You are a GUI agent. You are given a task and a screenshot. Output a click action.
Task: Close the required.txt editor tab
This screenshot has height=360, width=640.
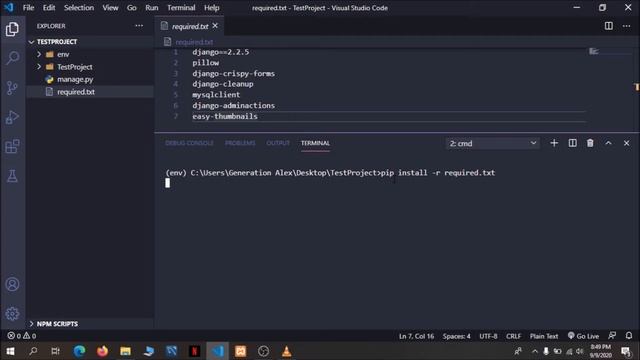pyautogui.click(x=215, y=26)
